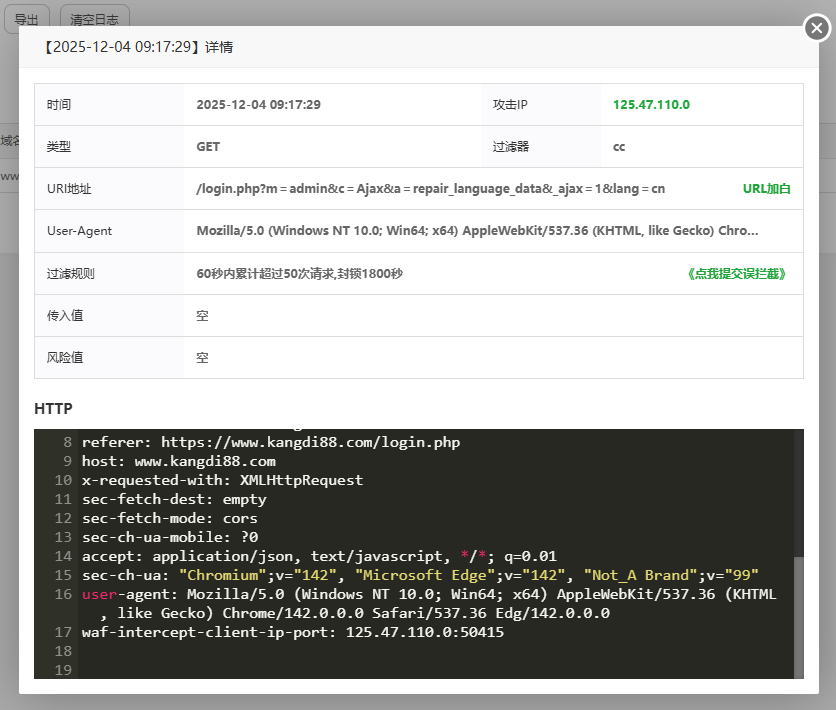836x710 pixels.
Task: Click line number 18 in code gutter
Action: coord(64,651)
